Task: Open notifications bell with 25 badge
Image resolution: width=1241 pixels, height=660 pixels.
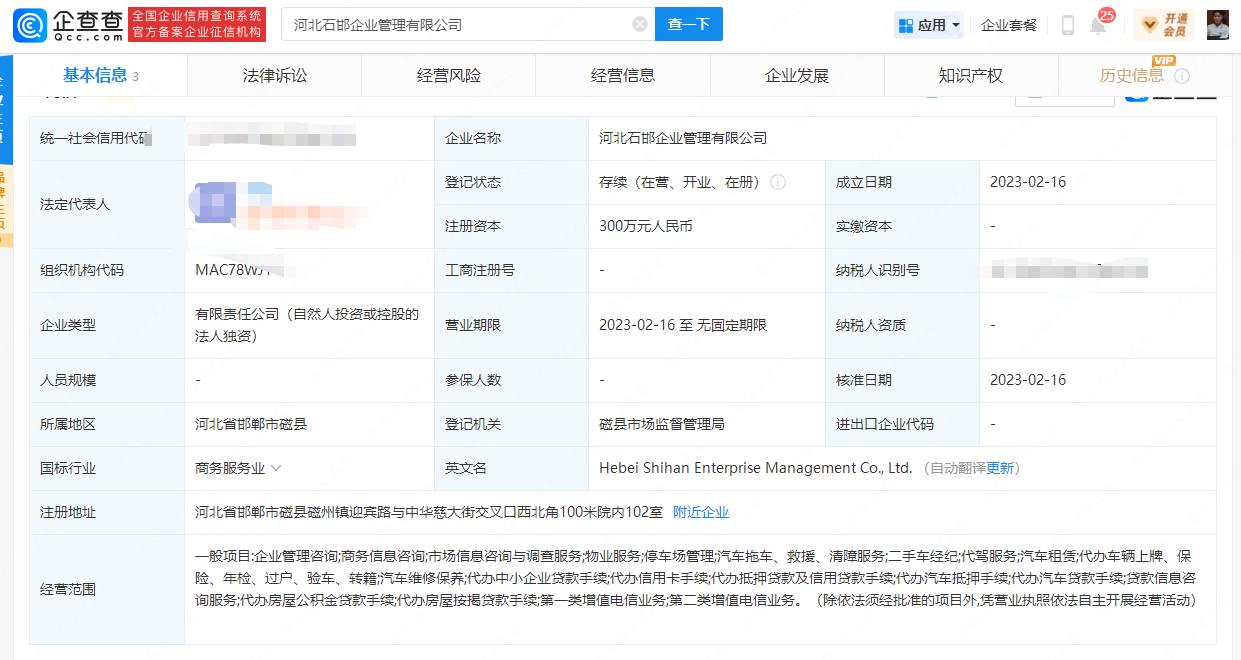Action: [x=1098, y=25]
